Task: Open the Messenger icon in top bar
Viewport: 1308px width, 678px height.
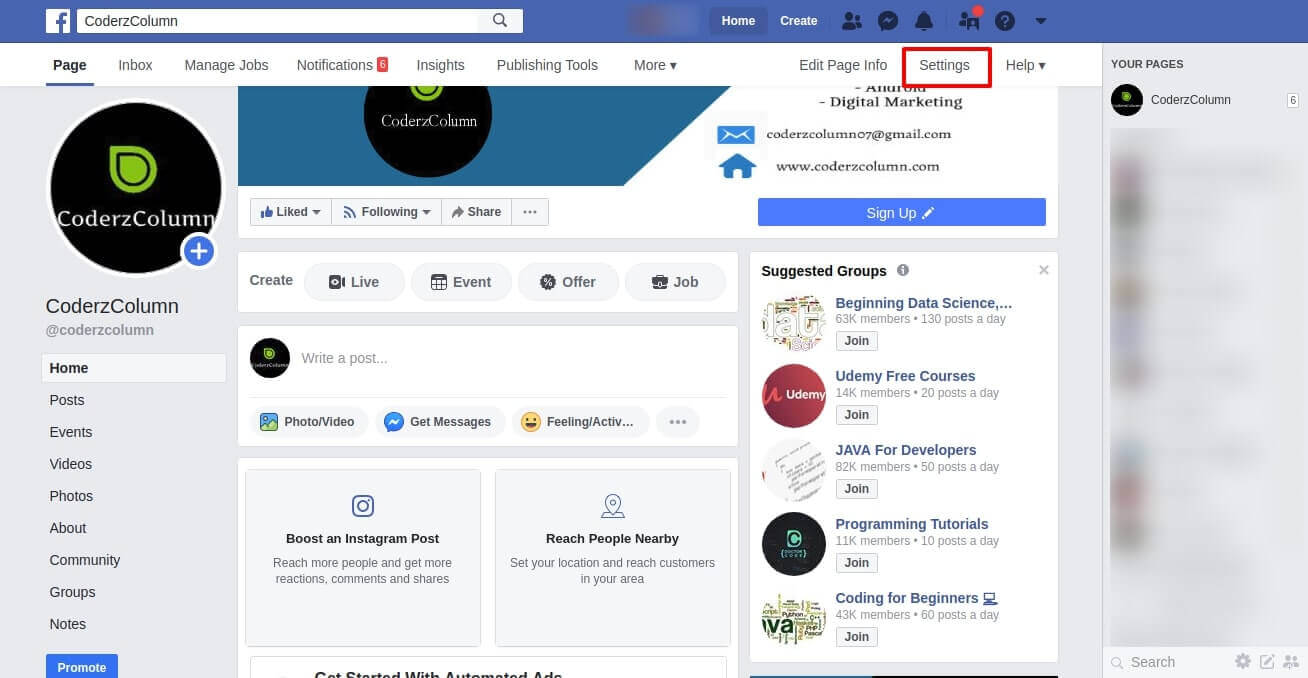Action: 888,21
